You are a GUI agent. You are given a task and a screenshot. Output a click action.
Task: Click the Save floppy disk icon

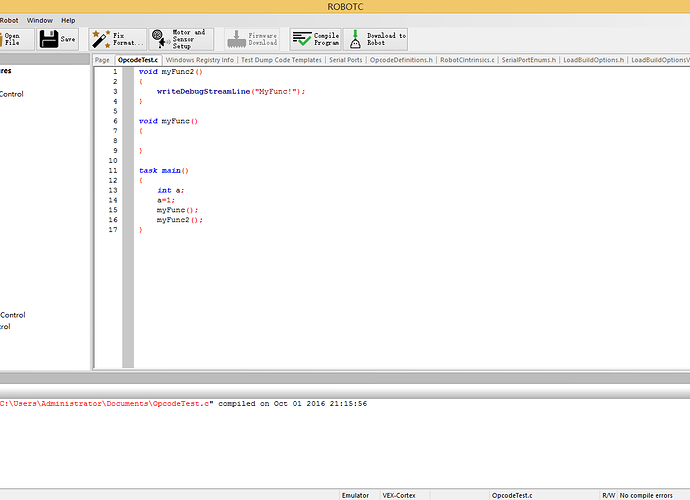(49, 39)
